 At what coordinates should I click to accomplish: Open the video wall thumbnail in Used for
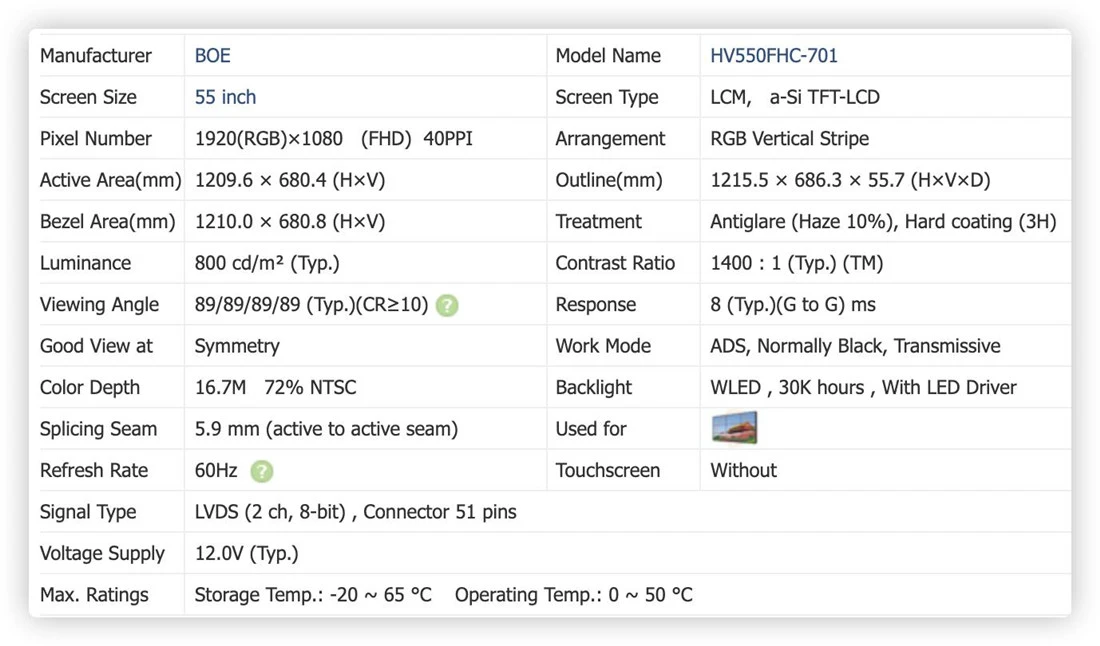pos(734,428)
